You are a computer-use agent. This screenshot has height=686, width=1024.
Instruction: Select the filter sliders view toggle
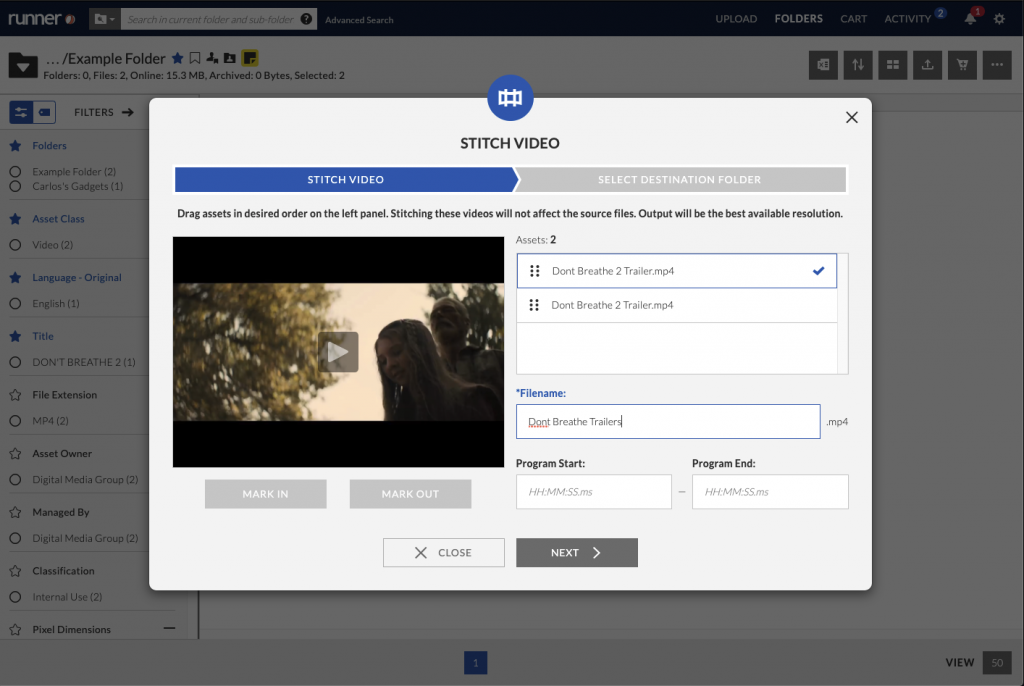pos(21,112)
